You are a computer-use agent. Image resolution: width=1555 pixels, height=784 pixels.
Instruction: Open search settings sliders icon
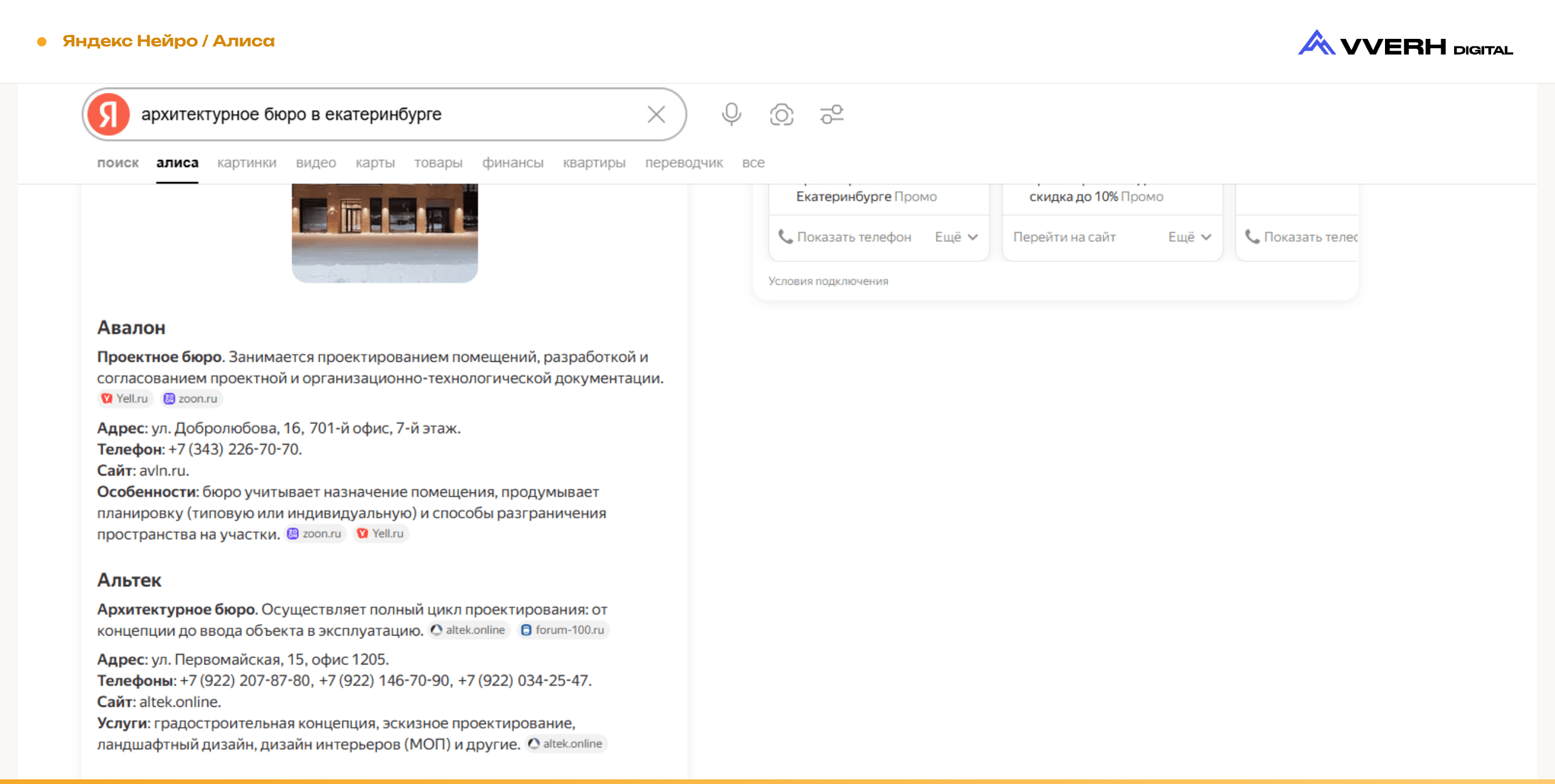pyautogui.click(x=831, y=114)
